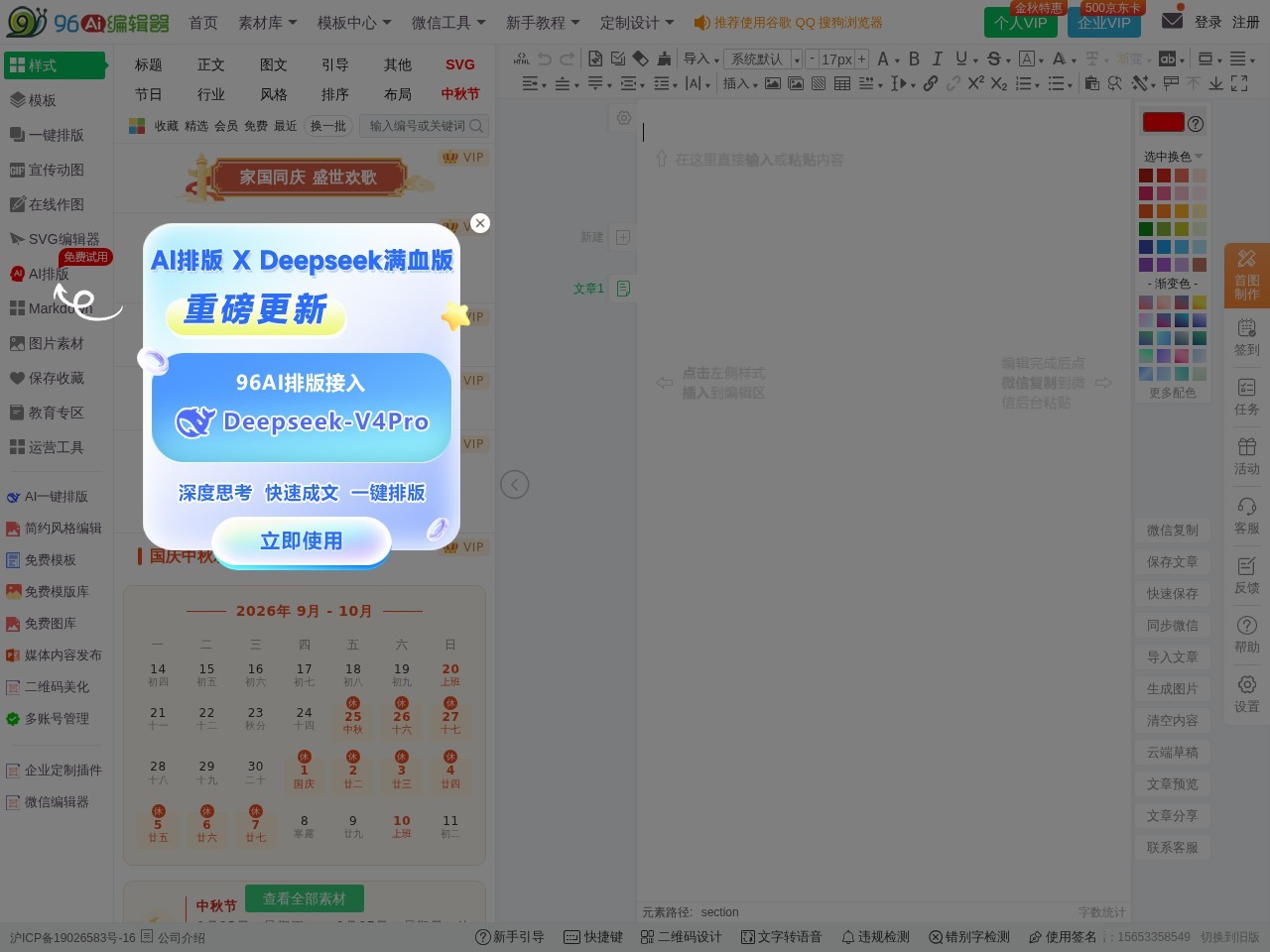Switch to 标题 style tab
The width and height of the screenshot is (1270, 952).
149,64
